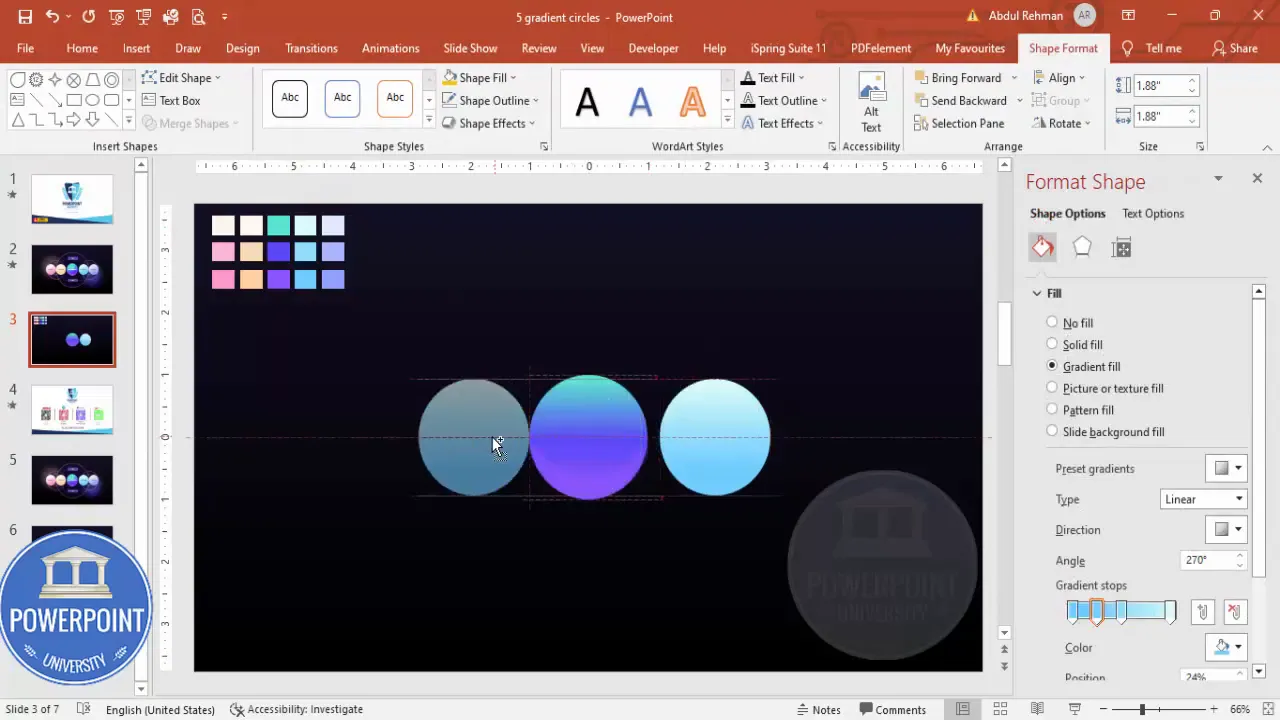Select Pattern fill radio button
Viewport: 1280px width, 720px height.
(1052, 410)
